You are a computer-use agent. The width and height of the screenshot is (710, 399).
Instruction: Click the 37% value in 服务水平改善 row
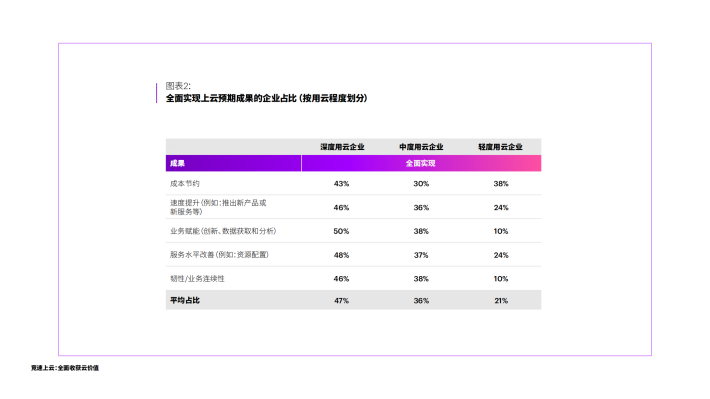(x=421, y=255)
